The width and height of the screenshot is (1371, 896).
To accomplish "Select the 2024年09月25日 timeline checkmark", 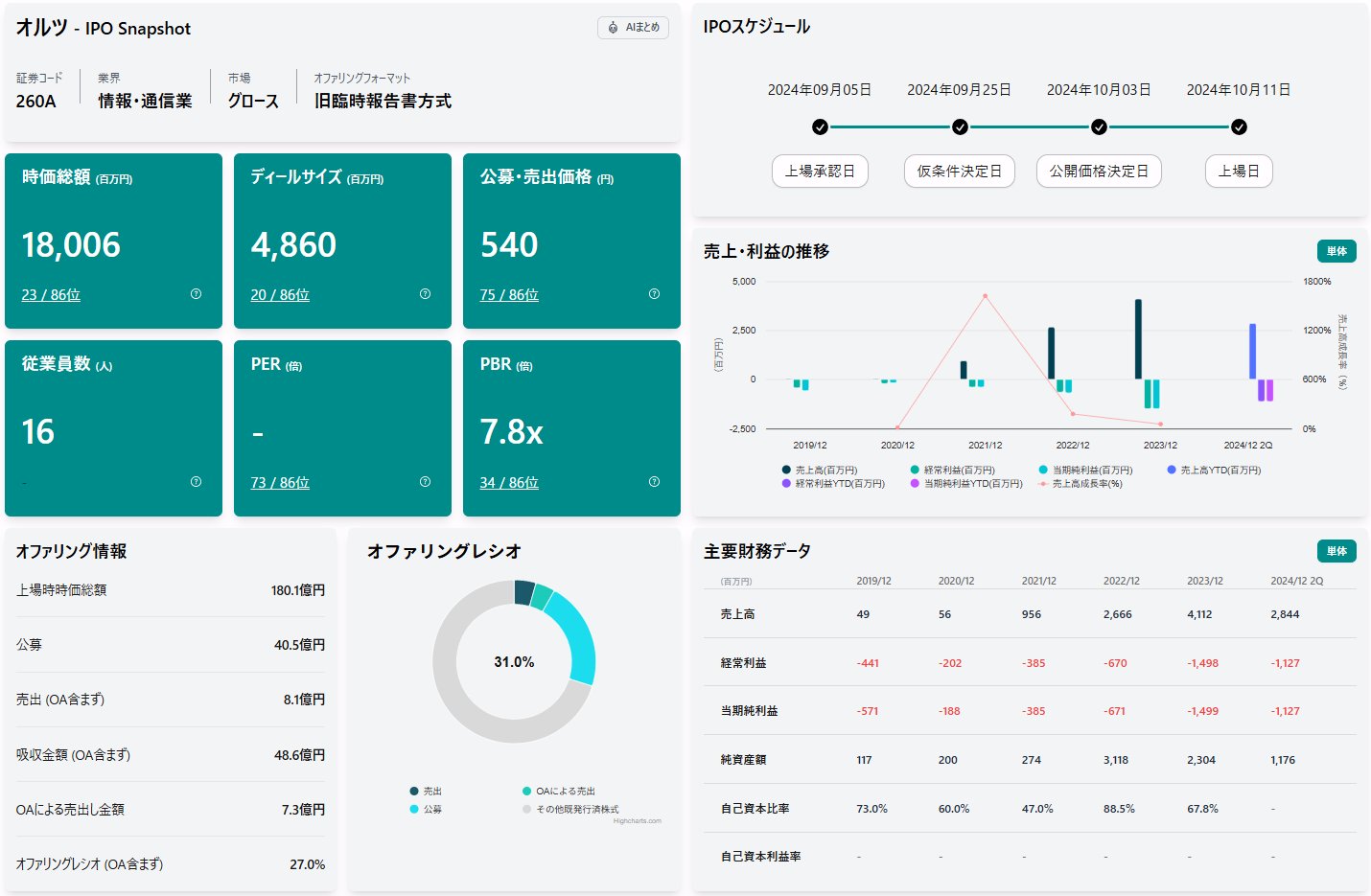I will click(960, 126).
